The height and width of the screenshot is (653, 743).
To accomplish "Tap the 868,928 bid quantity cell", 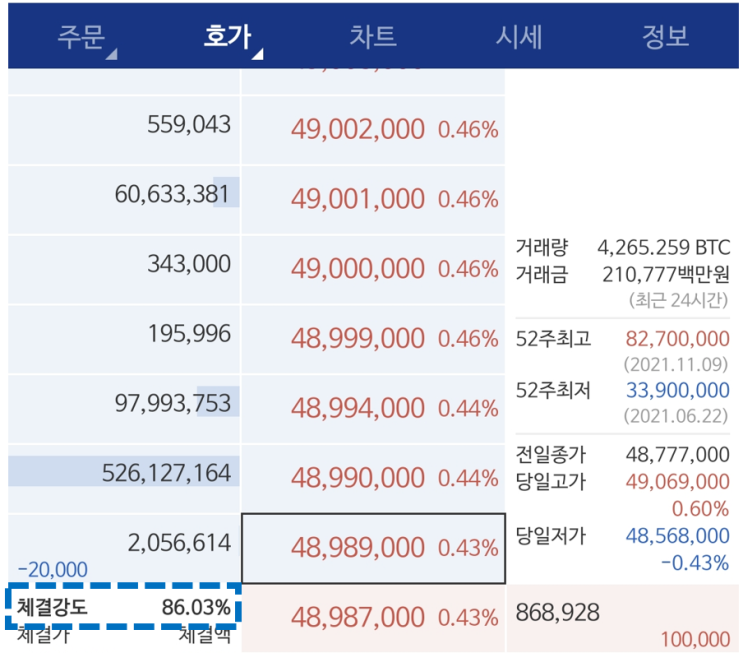I will click(623, 618).
